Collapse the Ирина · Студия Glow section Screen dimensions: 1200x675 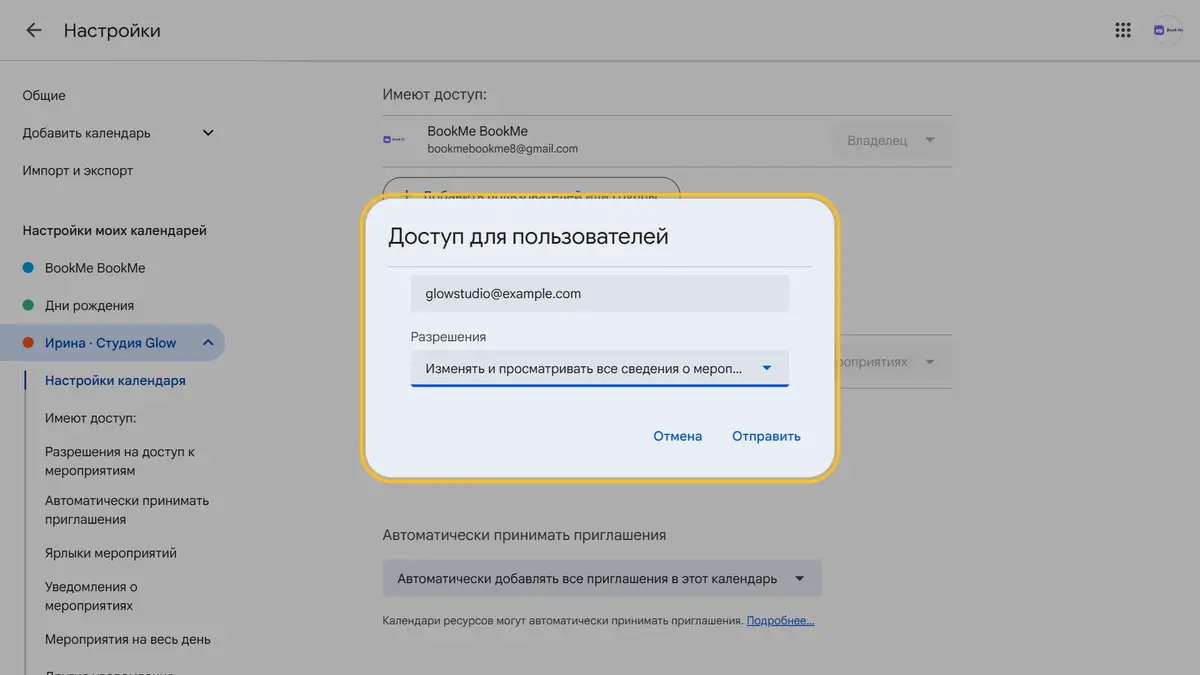coord(208,343)
